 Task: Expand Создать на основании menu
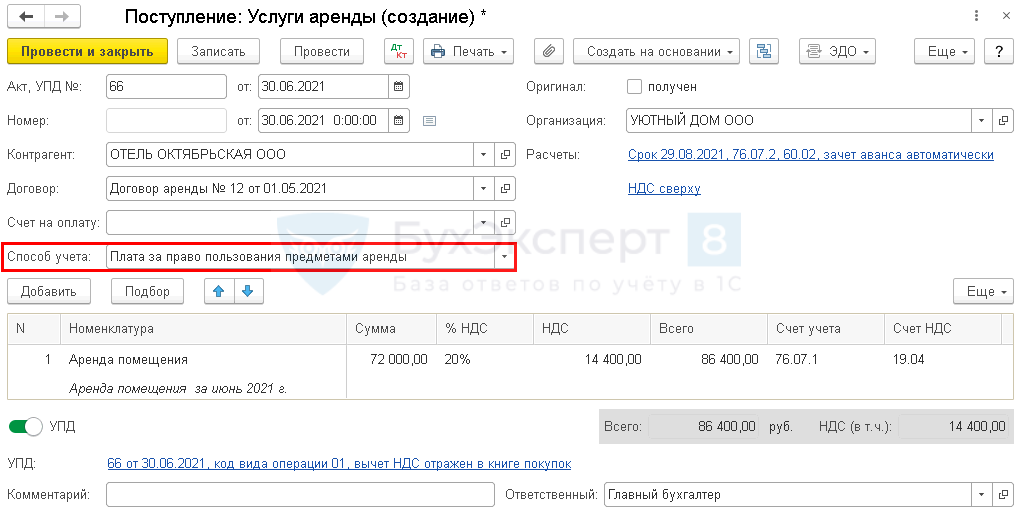pos(656,51)
